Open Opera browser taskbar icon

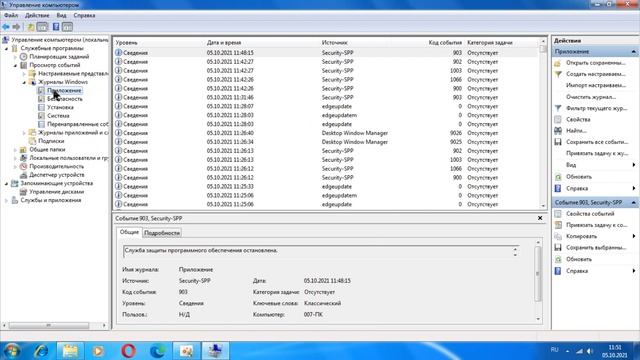(128, 351)
